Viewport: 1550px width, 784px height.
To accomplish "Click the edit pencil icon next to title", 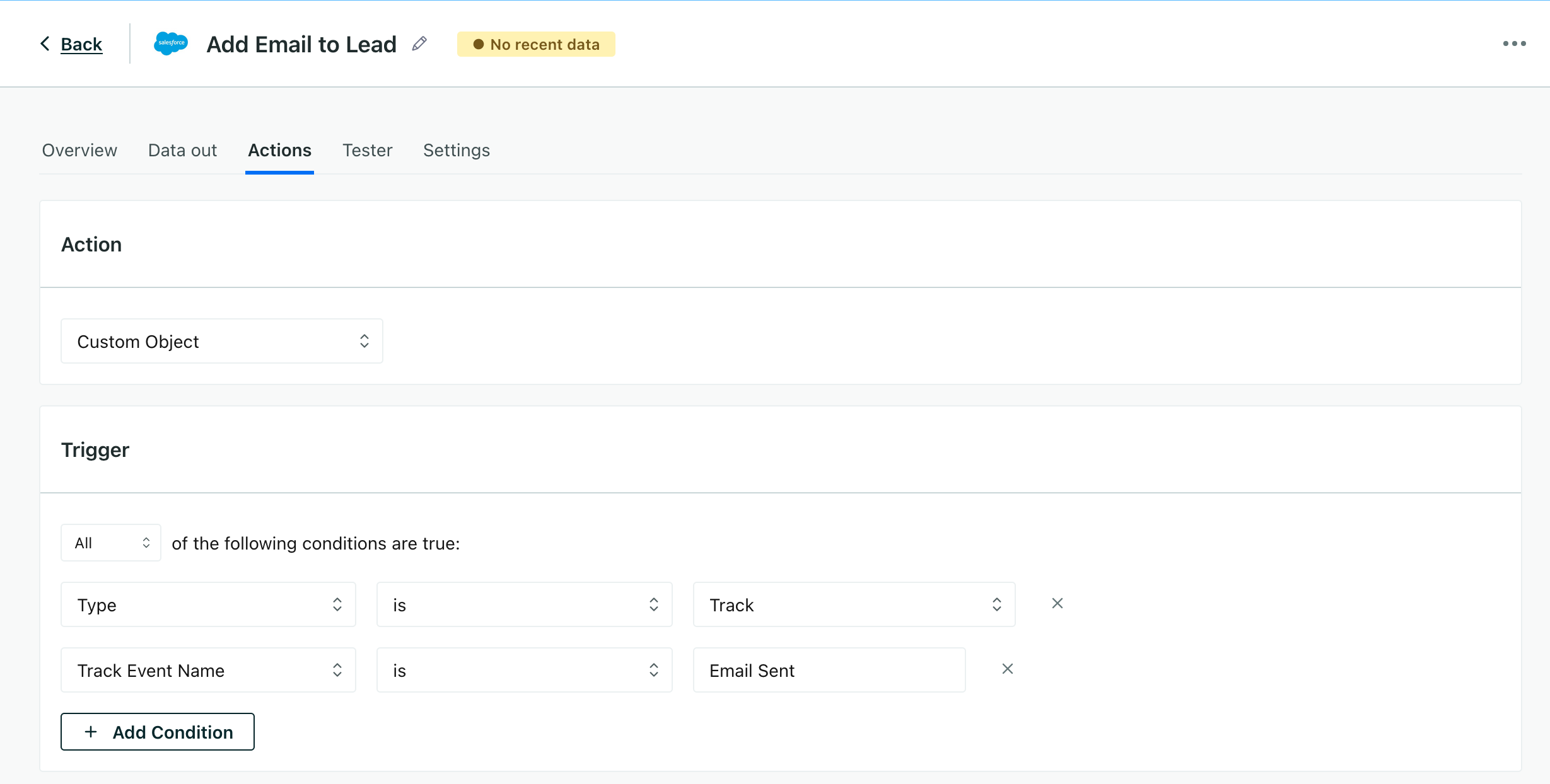I will (421, 44).
